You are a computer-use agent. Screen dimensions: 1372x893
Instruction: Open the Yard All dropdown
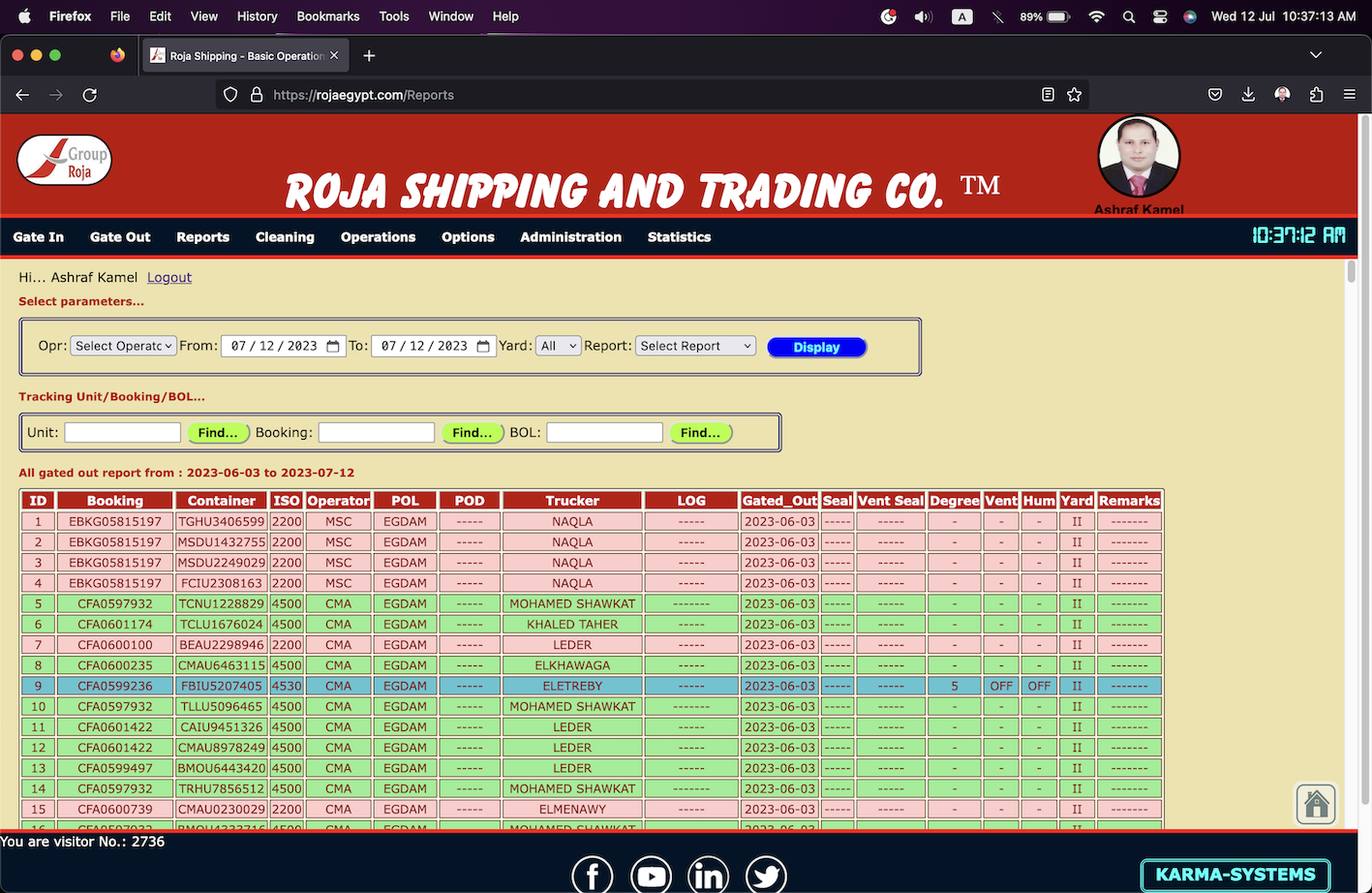coord(558,346)
